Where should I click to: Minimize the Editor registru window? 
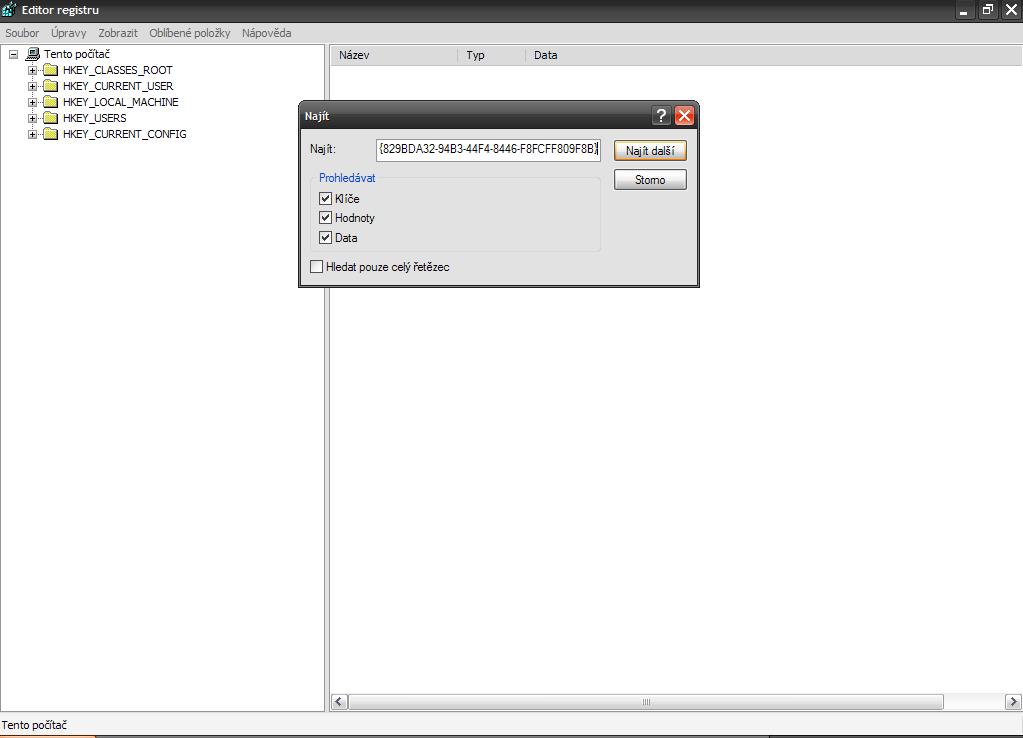click(x=964, y=10)
